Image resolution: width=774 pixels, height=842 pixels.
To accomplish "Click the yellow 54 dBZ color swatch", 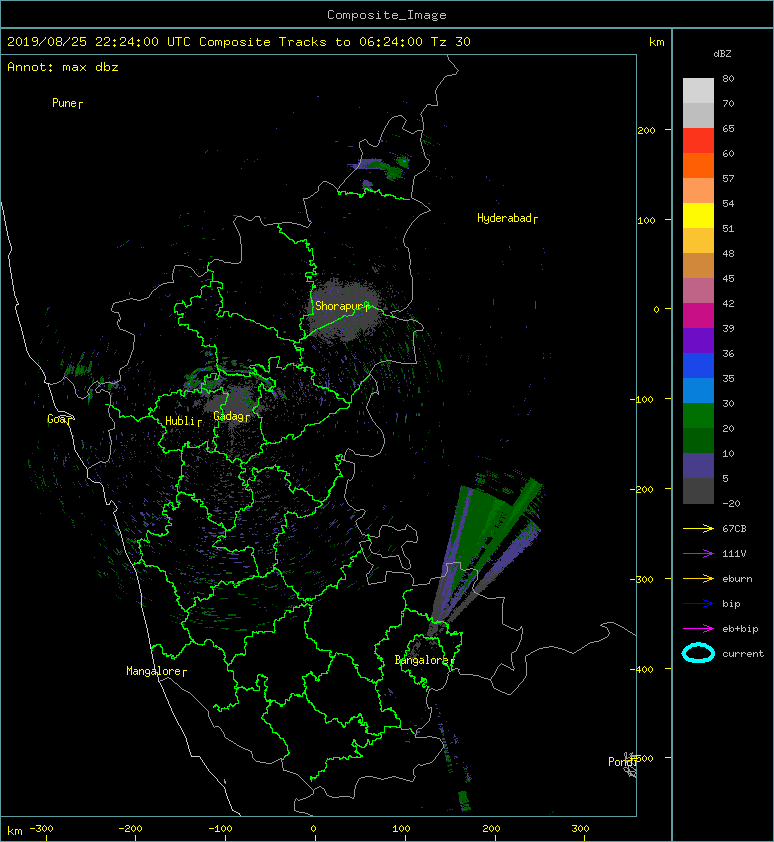I will coord(698,215).
